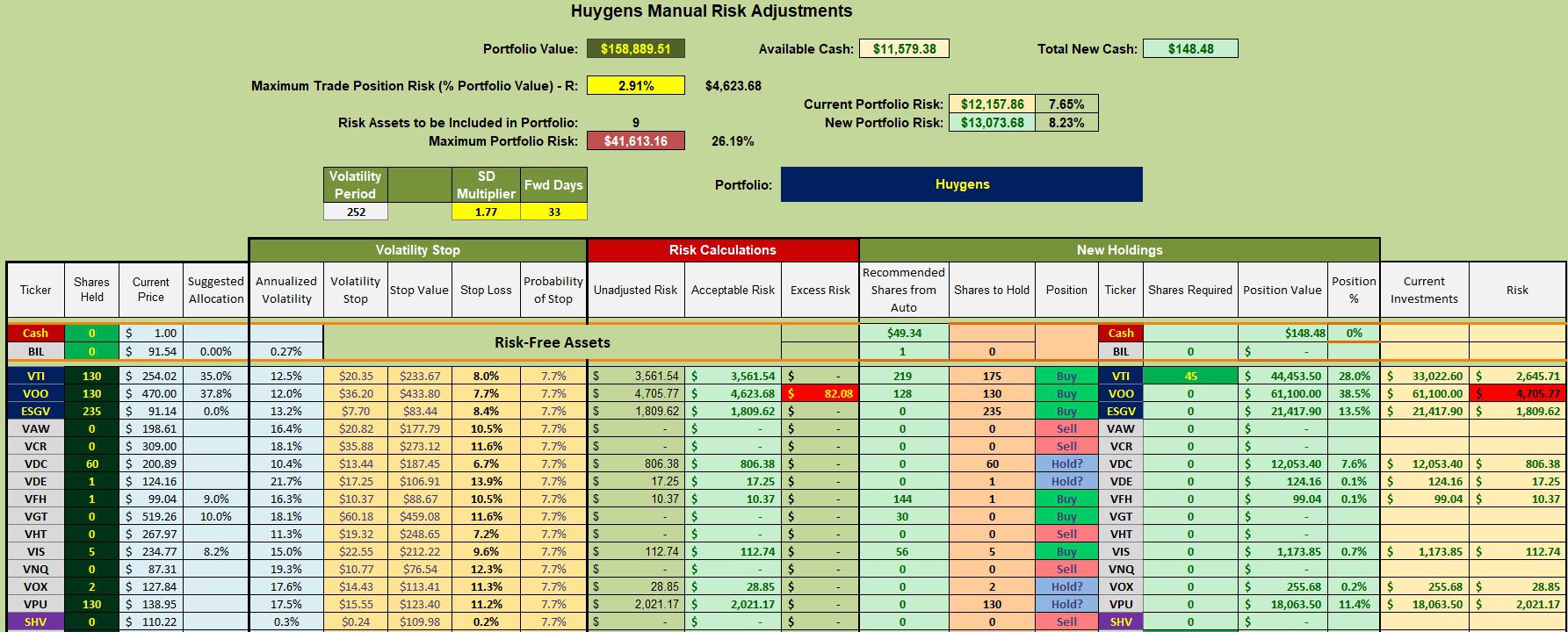The height and width of the screenshot is (632, 1568).
Task: Select the VIS Buy position cell
Action: coord(1066,551)
